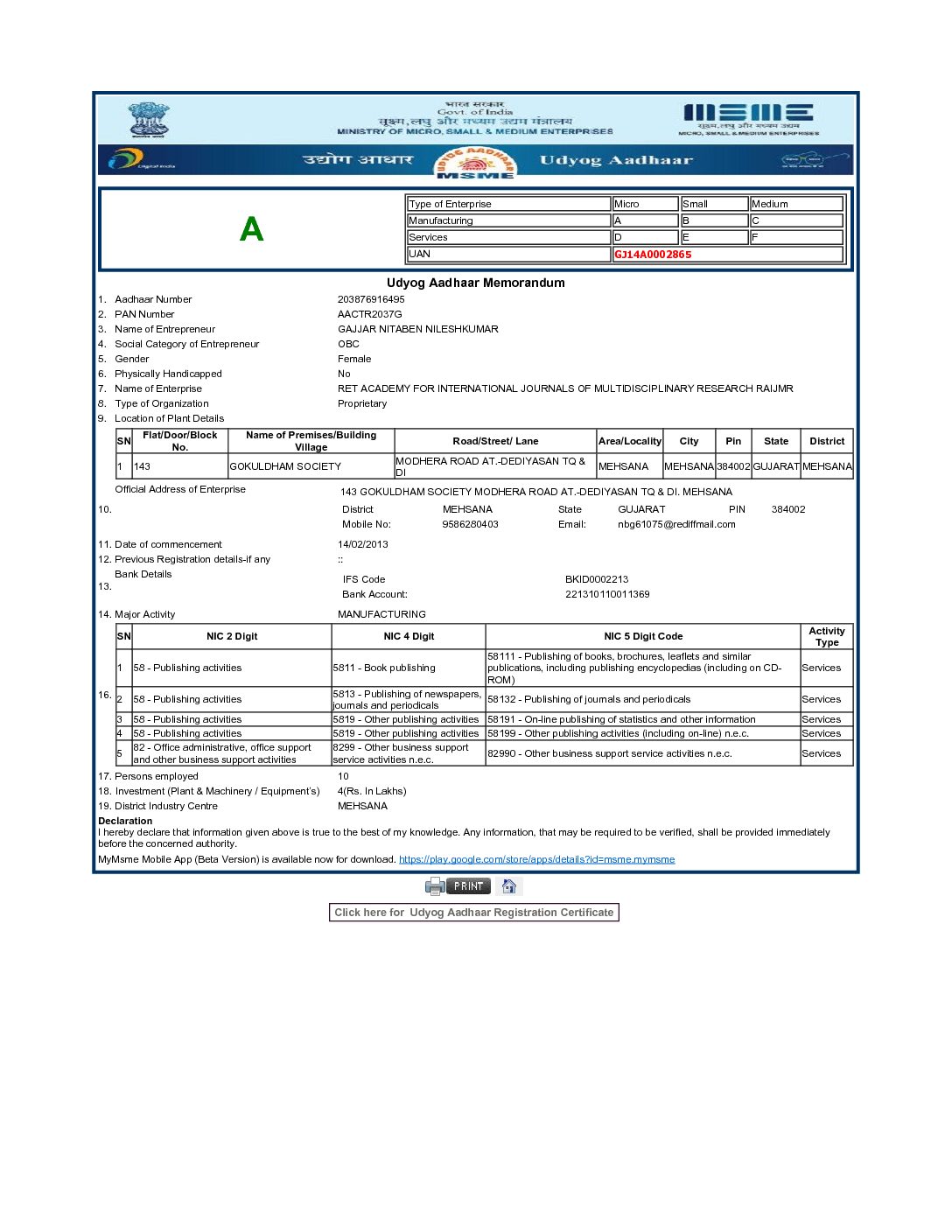
Task: Click the GOKULDHAM SOCIETY premises cell
Action: point(311,466)
